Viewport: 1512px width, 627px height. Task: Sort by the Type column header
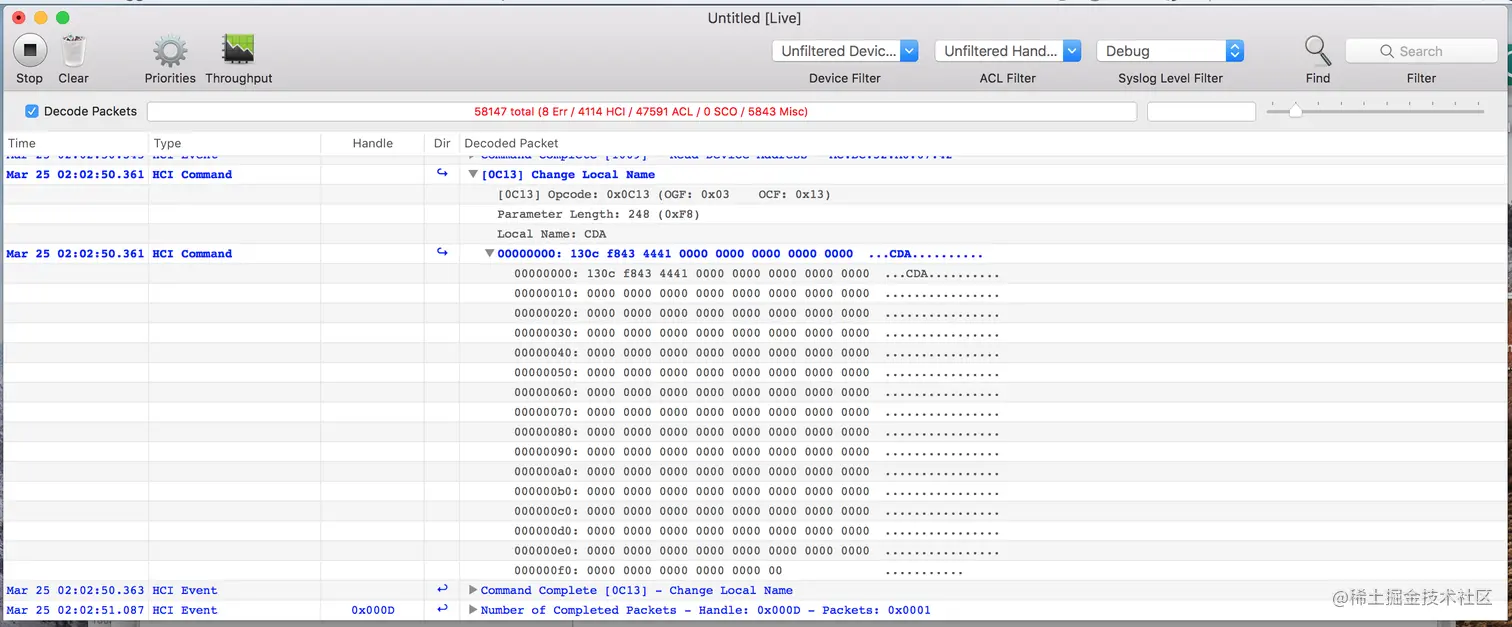(235, 143)
